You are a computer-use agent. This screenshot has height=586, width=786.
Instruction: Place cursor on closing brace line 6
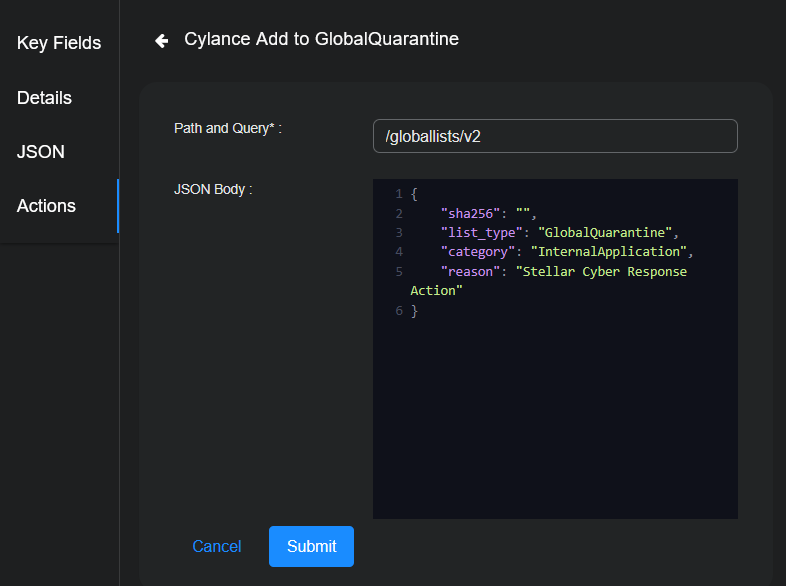pos(414,311)
